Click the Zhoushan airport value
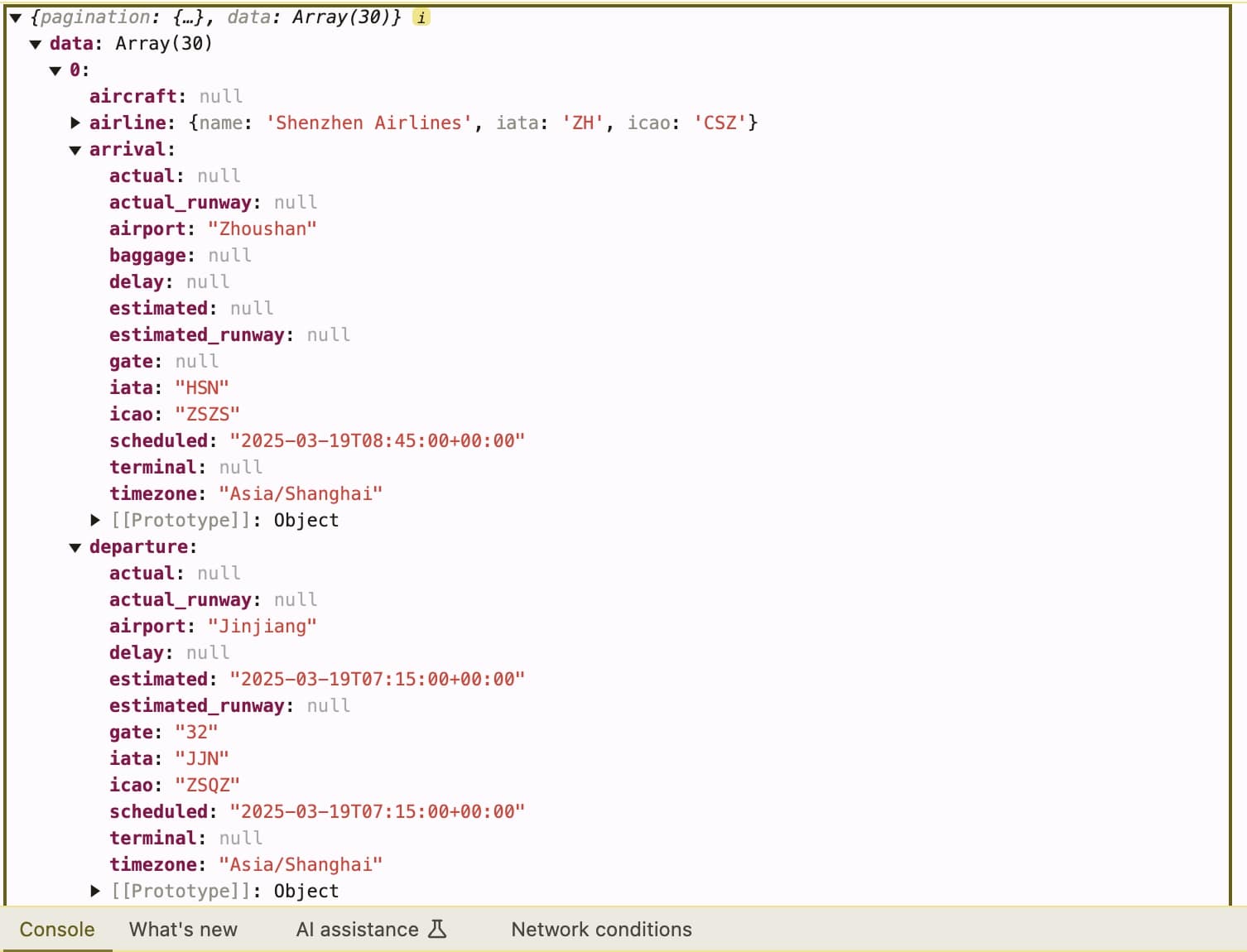Viewport: 1247px width, 952px height. tap(262, 228)
